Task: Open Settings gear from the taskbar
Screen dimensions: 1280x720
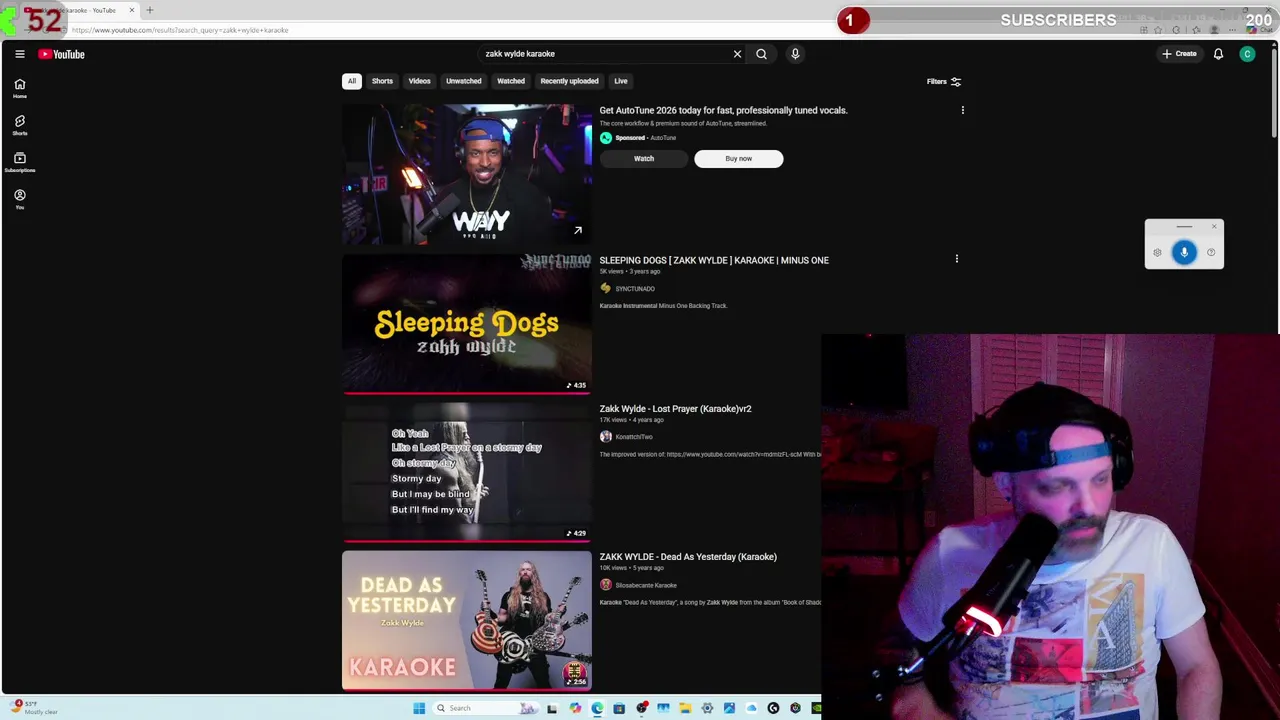Action: click(x=707, y=708)
